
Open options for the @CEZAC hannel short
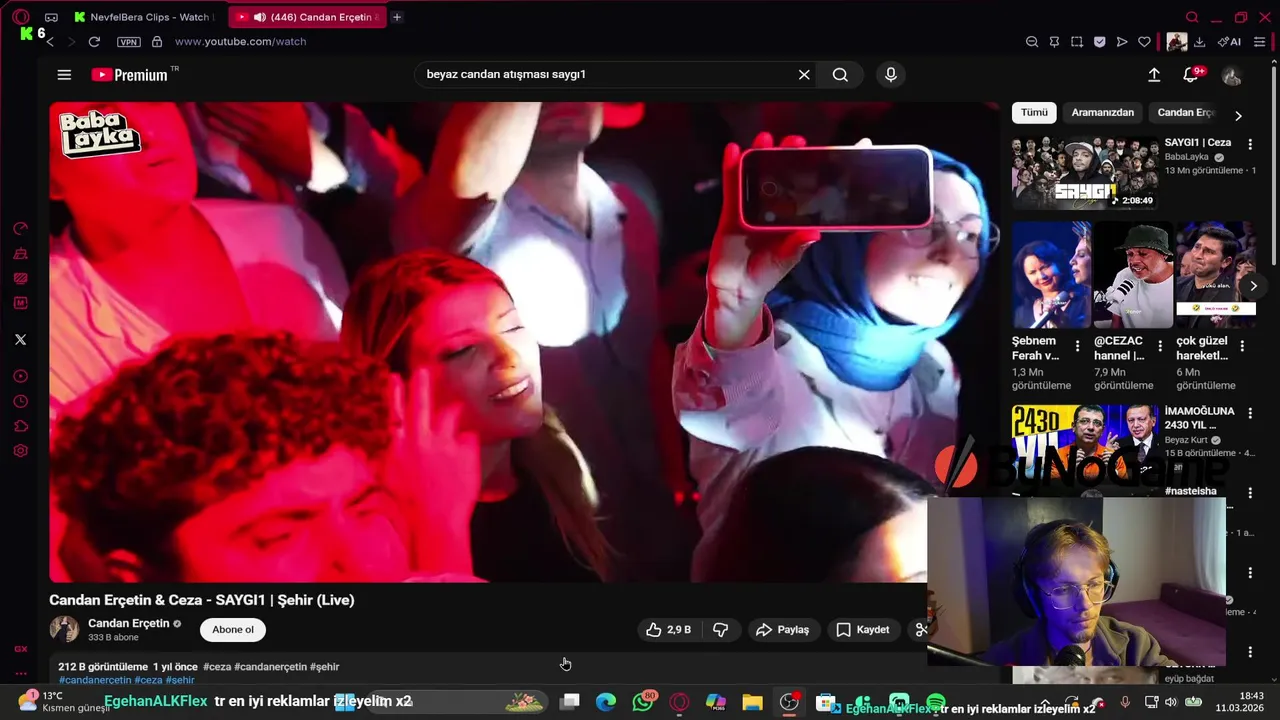tap(1160, 346)
